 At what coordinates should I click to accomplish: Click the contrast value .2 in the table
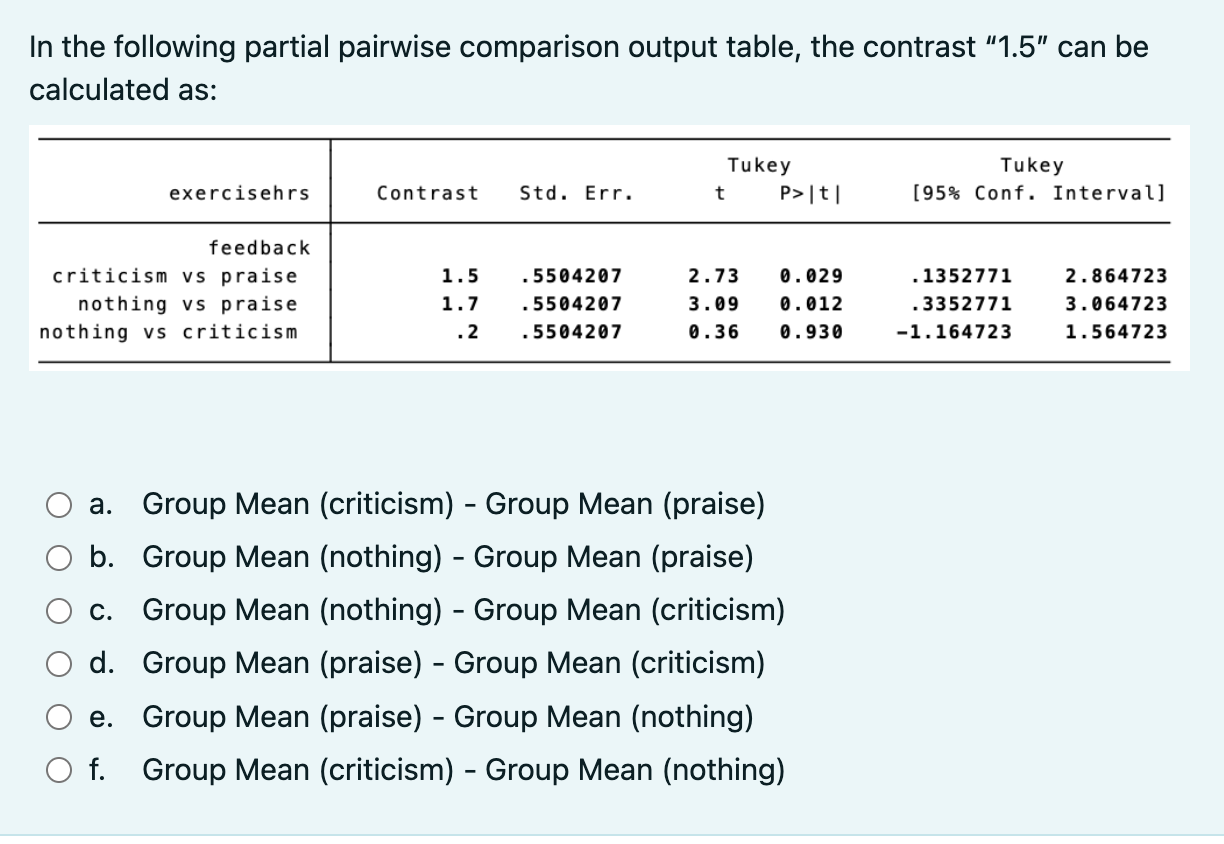[x=465, y=332]
